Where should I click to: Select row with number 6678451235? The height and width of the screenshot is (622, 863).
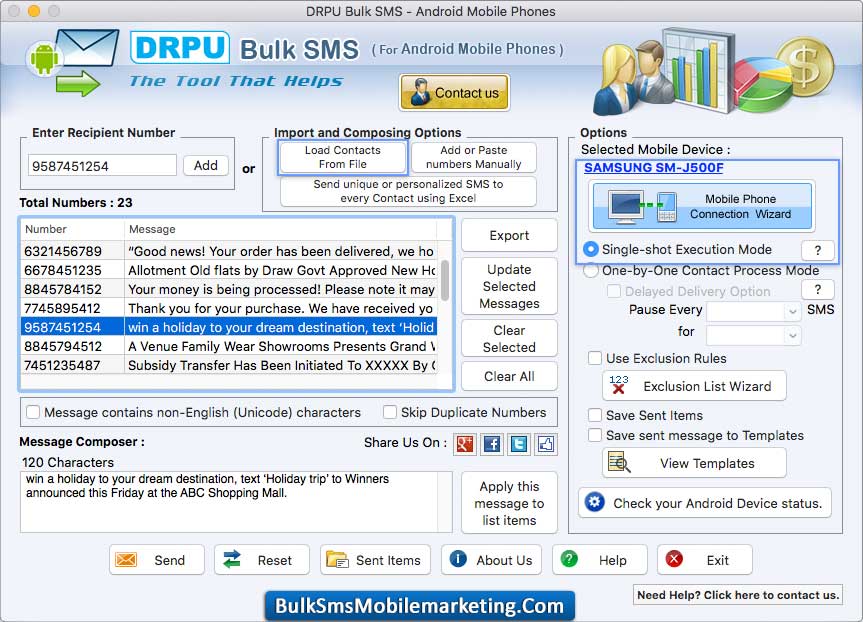click(229, 270)
